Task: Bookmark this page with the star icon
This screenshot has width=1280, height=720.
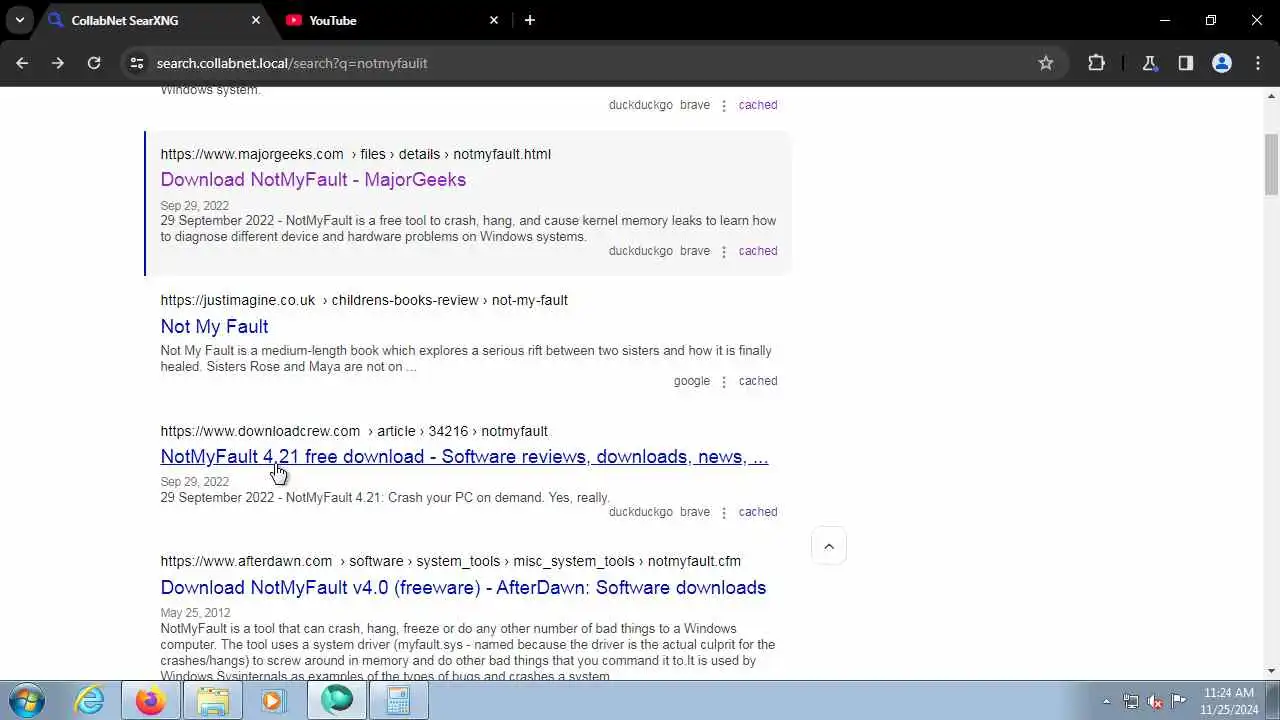Action: tap(1046, 63)
